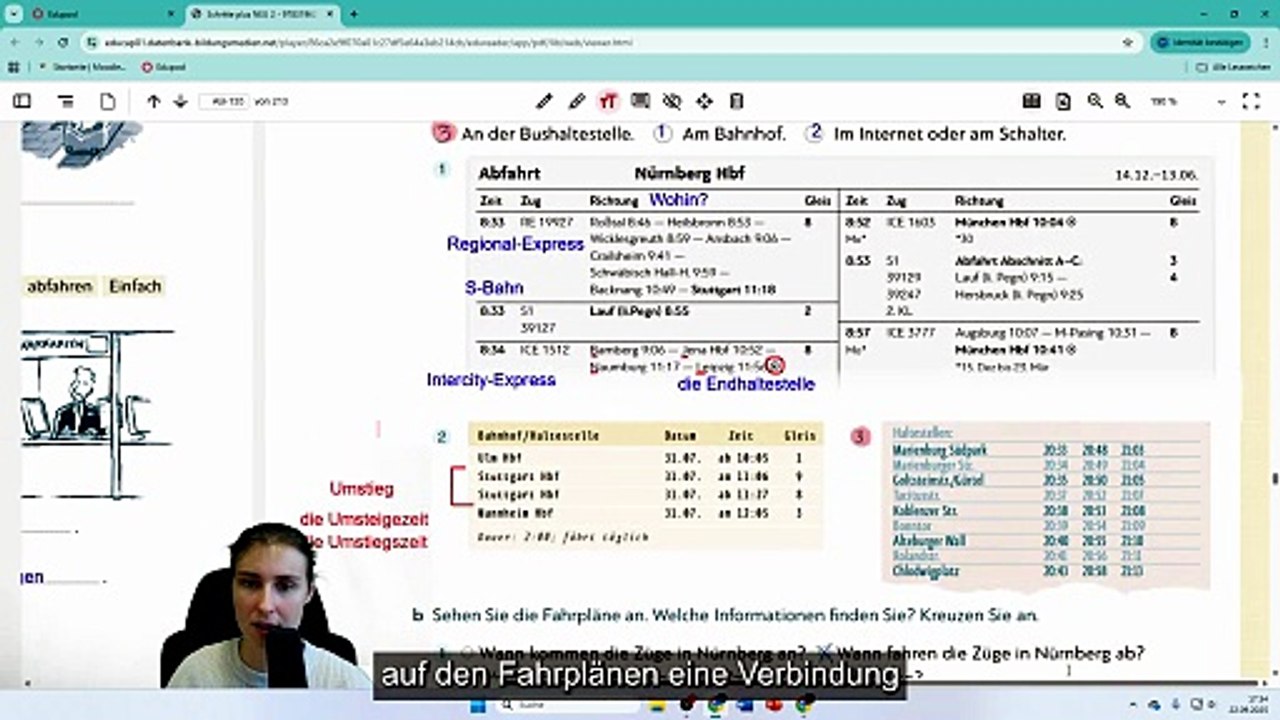Select the highlighter marker tool
The width and height of the screenshot is (1280, 720).
(x=576, y=101)
